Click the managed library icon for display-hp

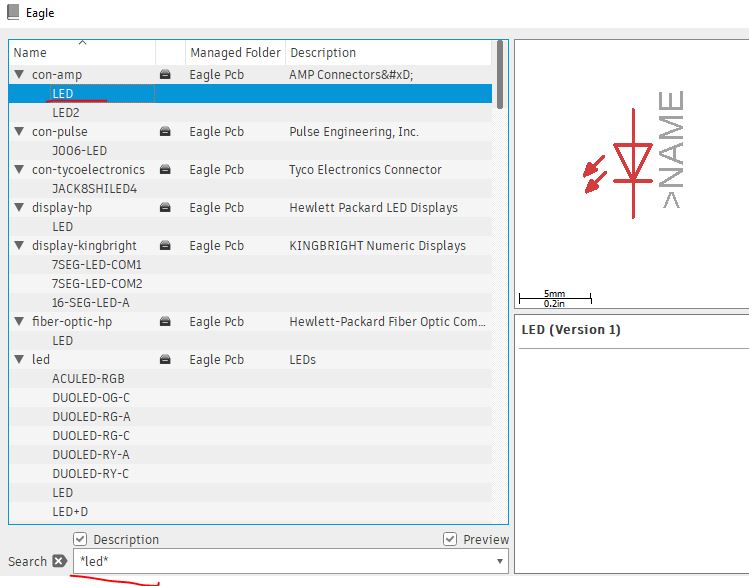(165, 207)
